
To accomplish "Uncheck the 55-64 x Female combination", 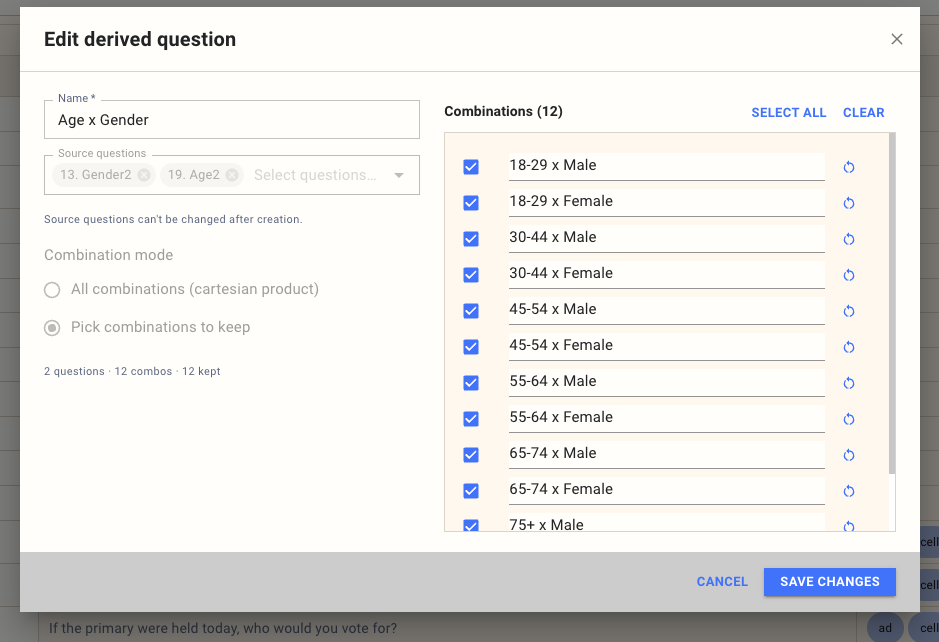I will pyautogui.click(x=471, y=418).
